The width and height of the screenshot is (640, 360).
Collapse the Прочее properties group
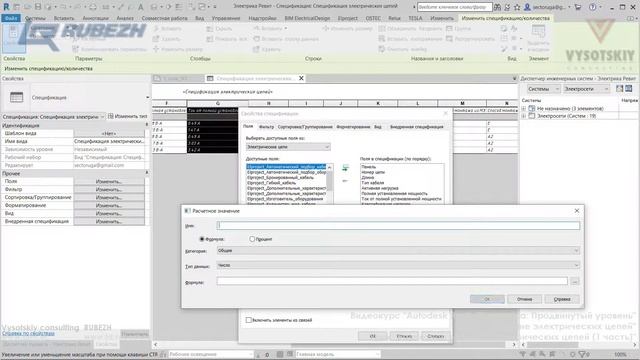[147, 173]
